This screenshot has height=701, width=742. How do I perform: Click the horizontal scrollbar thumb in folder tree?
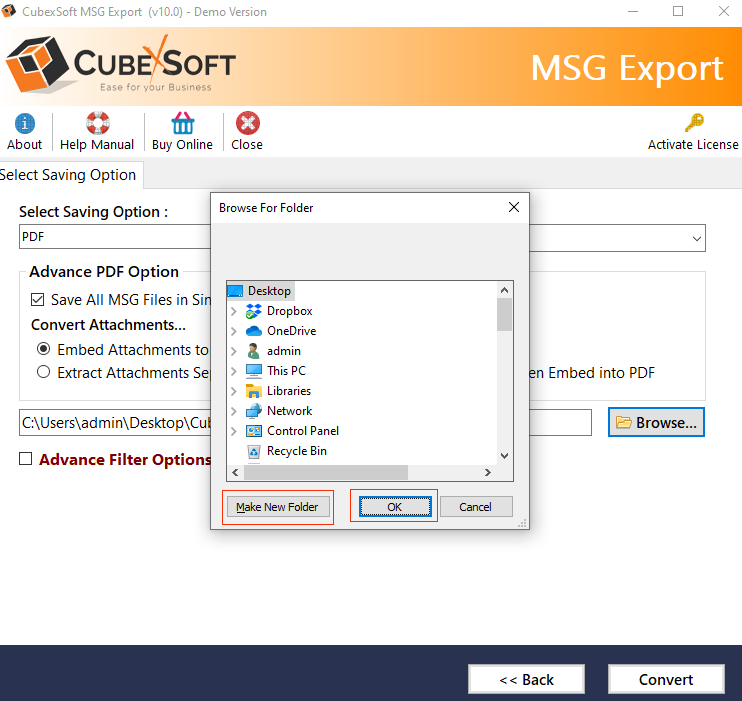click(x=326, y=472)
